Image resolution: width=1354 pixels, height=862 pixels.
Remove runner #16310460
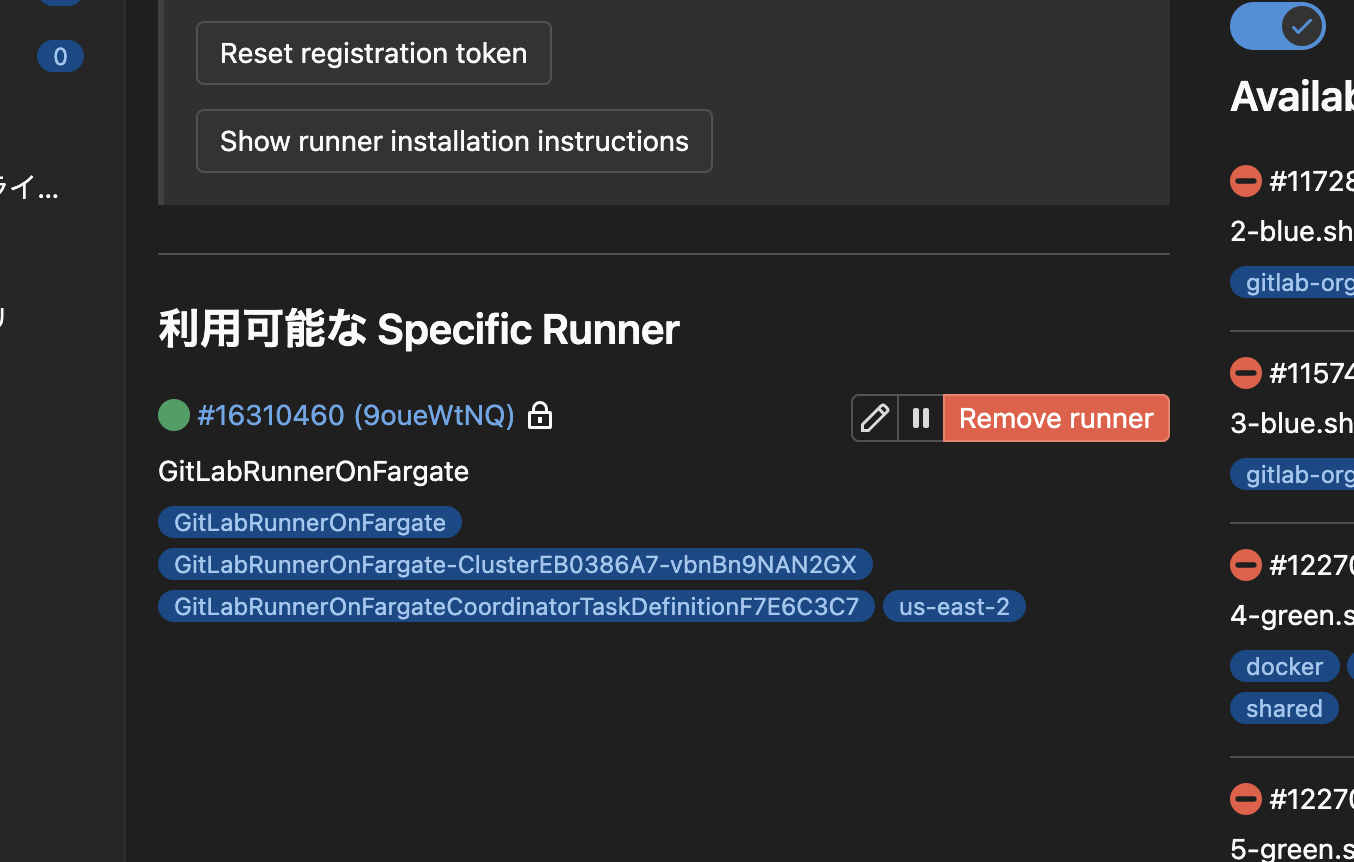point(1056,418)
